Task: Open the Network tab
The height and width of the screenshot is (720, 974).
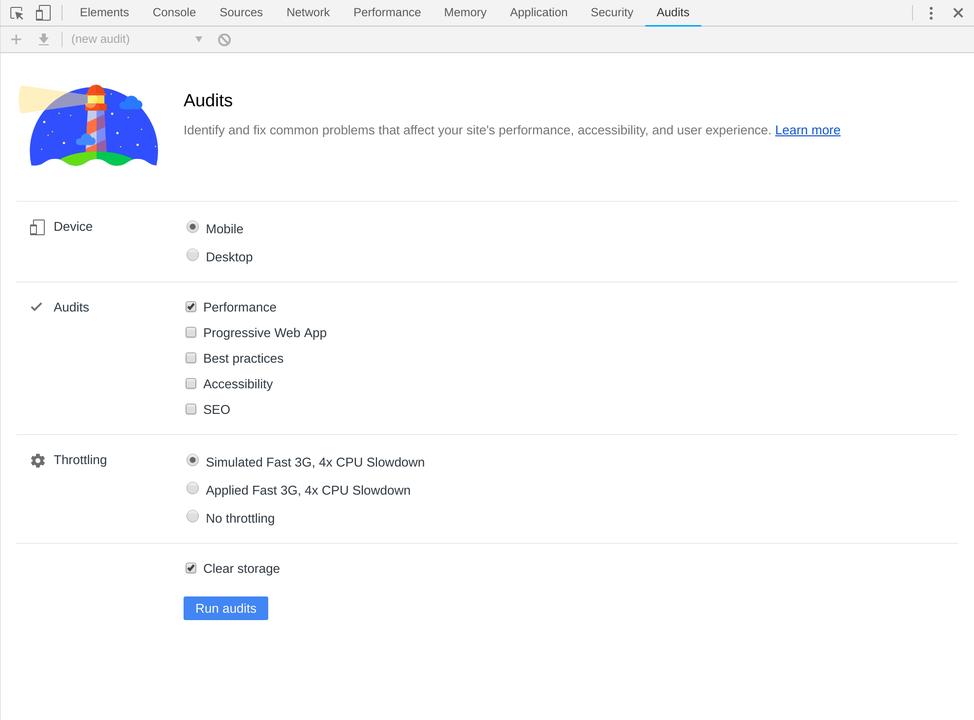Action: click(x=308, y=12)
